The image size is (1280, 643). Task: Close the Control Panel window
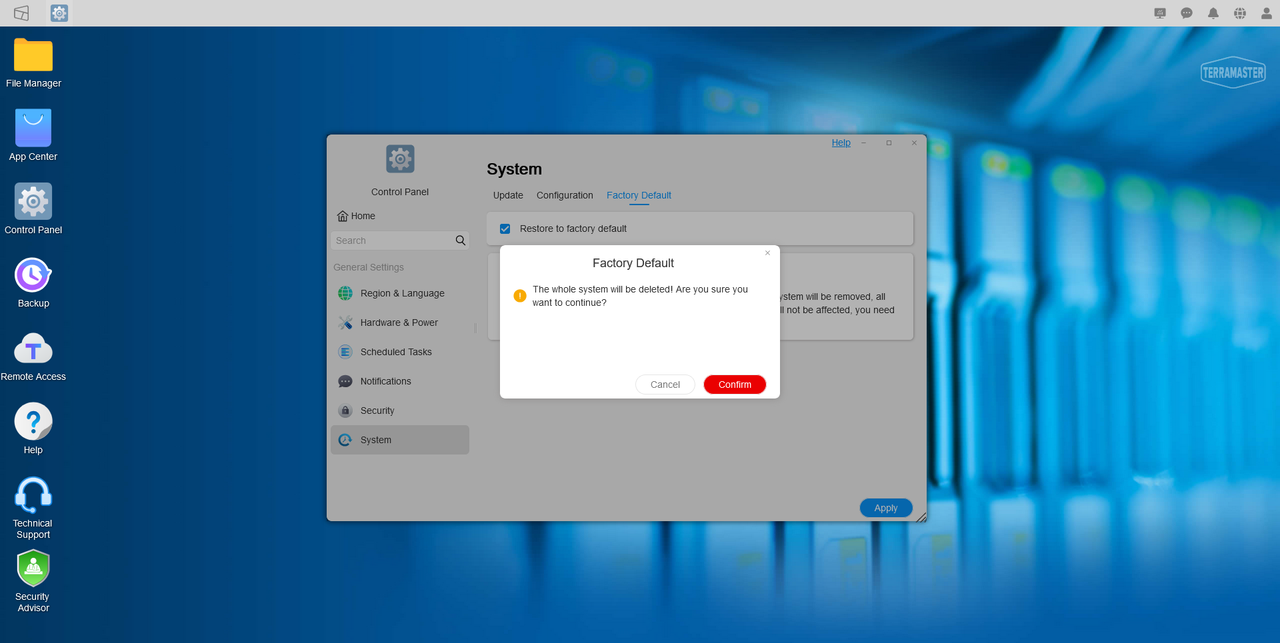tap(914, 143)
